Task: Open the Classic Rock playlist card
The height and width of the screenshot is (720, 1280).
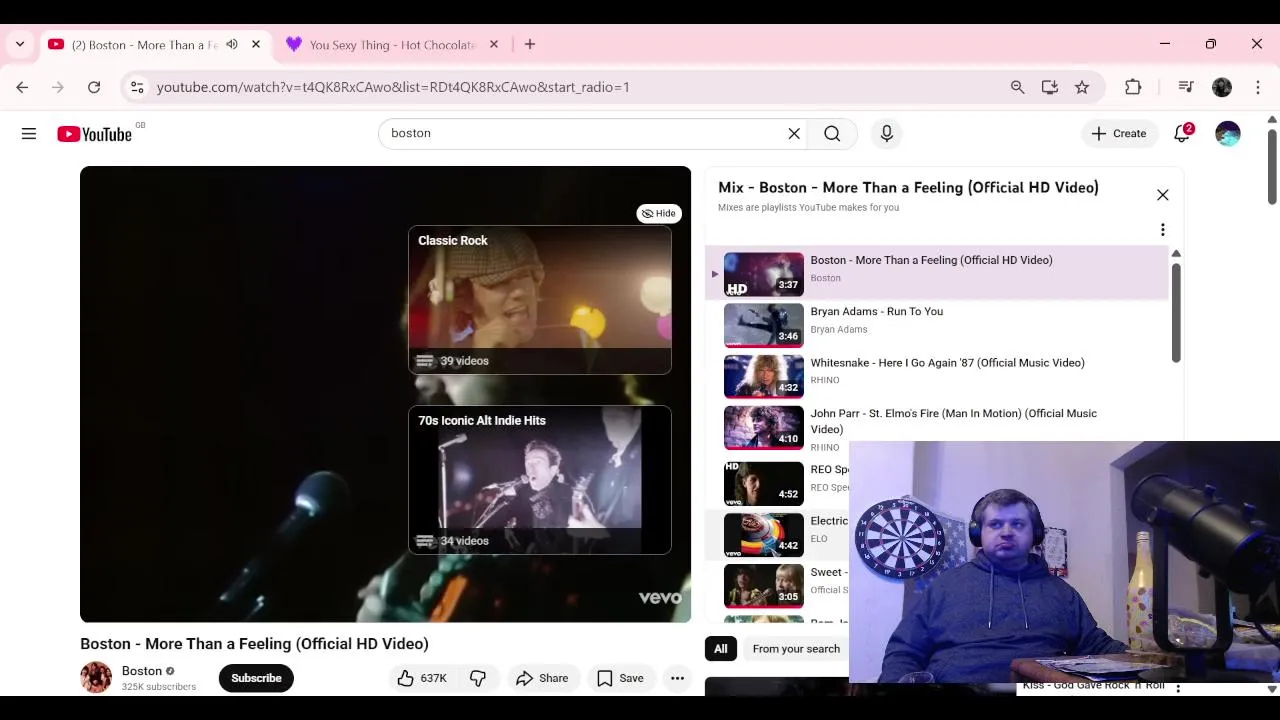Action: point(540,300)
